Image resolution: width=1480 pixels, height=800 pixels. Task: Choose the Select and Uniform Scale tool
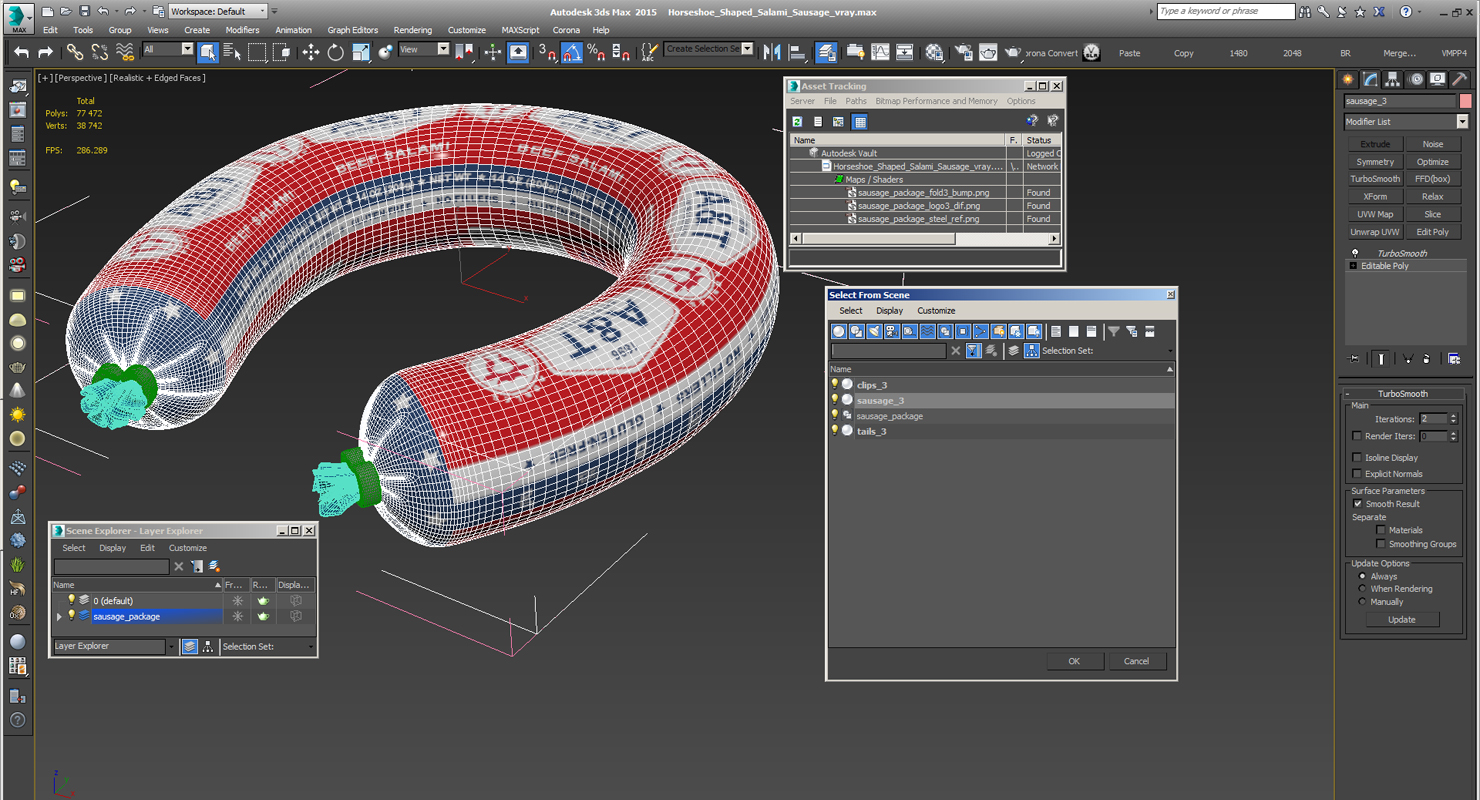click(x=361, y=52)
